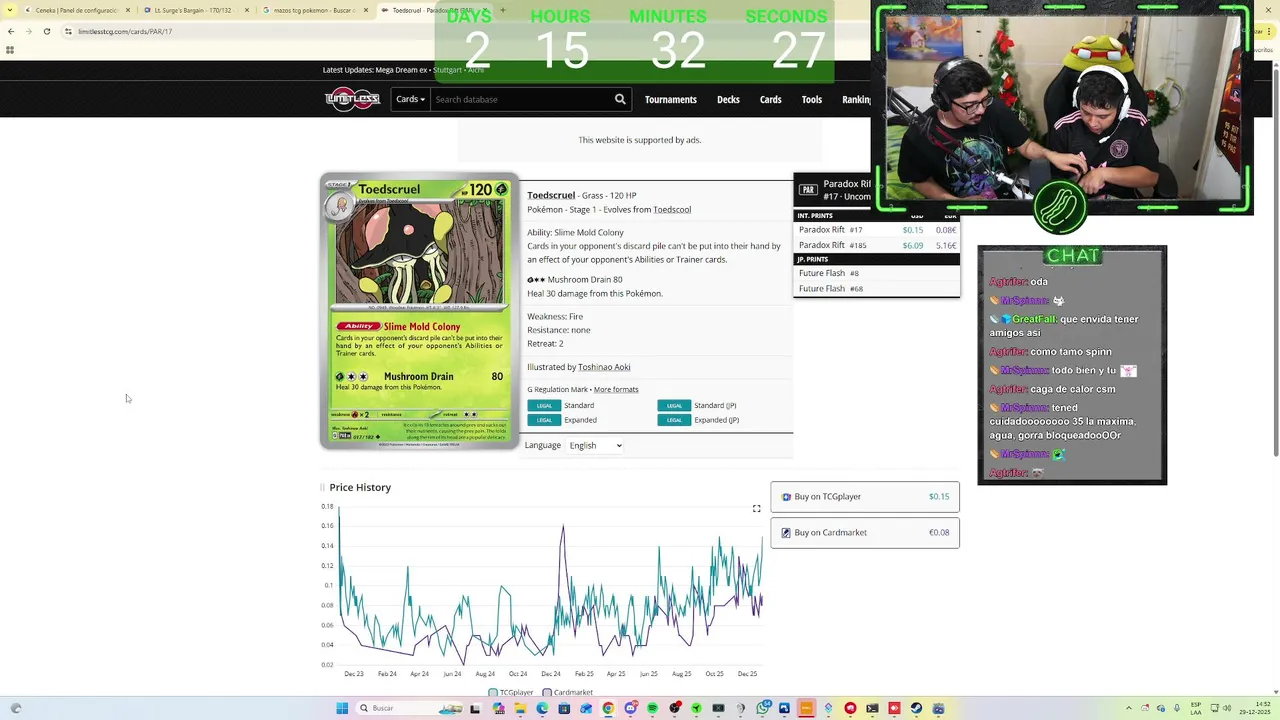Click the Buy on Cardmarket button
This screenshot has width=1280, height=720.
click(x=865, y=533)
